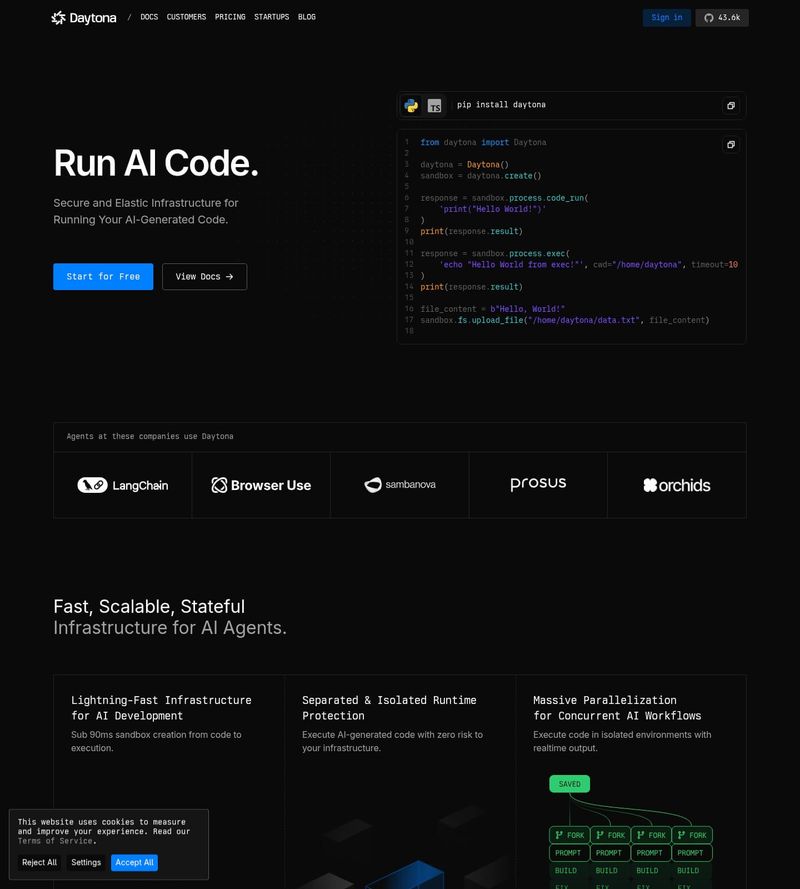Open the Terms of Service link
This screenshot has width=800, height=889.
click(x=56, y=841)
